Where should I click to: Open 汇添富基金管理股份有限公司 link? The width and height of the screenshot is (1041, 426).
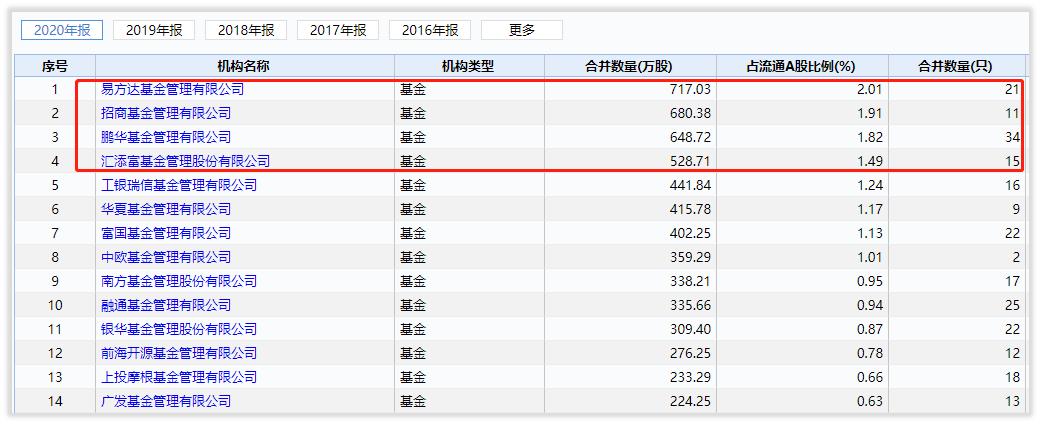(185, 161)
